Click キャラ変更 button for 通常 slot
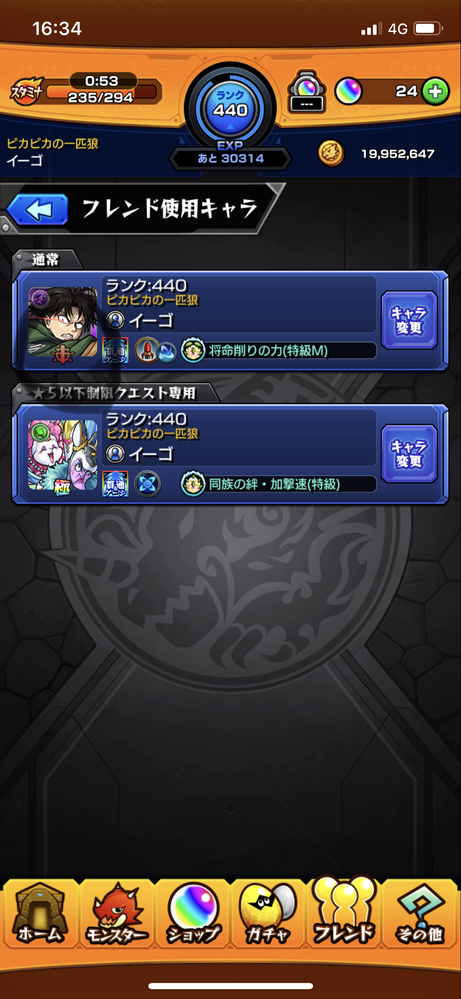Image resolution: width=461 pixels, height=999 pixels. pyautogui.click(x=409, y=320)
